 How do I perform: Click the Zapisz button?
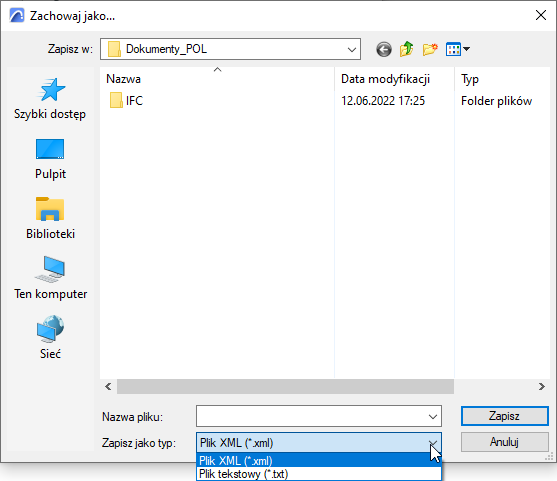[504, 416]
